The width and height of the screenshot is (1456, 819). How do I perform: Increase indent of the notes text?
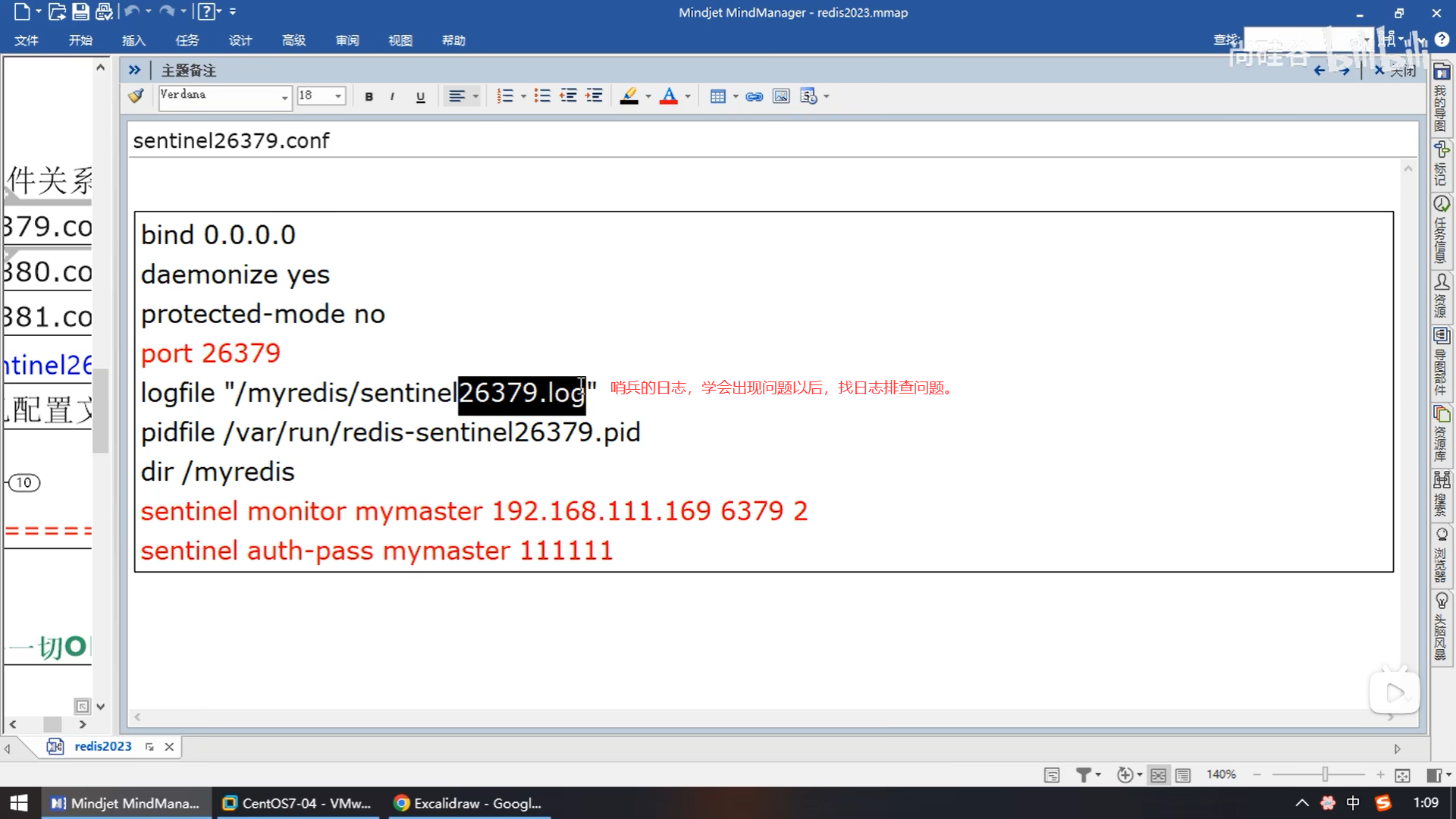pyautogui.click(x=594, y=96)
